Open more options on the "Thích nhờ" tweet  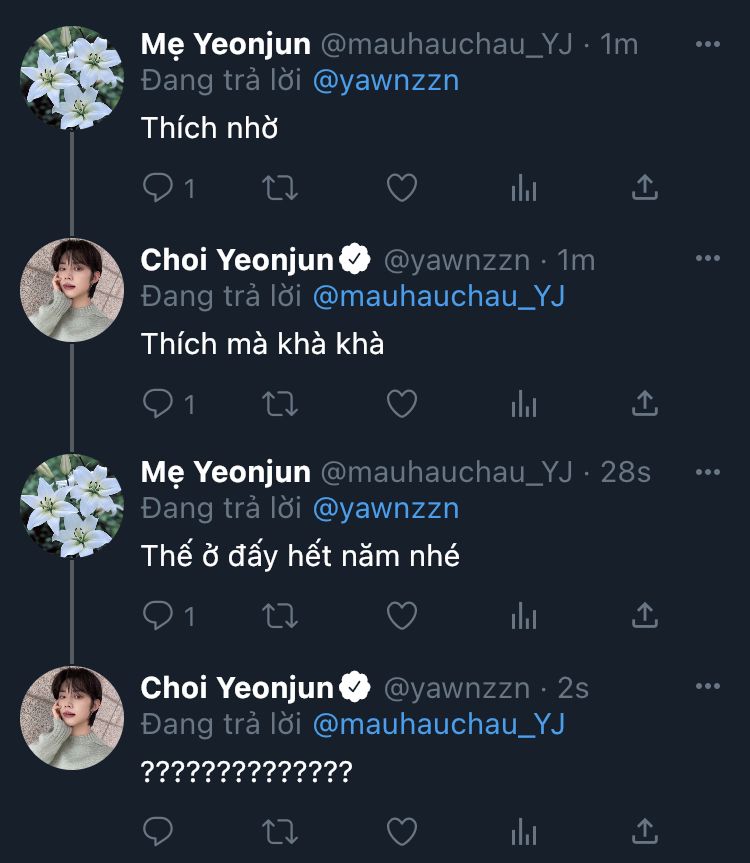pyautogui.click(x=707, y=44)
